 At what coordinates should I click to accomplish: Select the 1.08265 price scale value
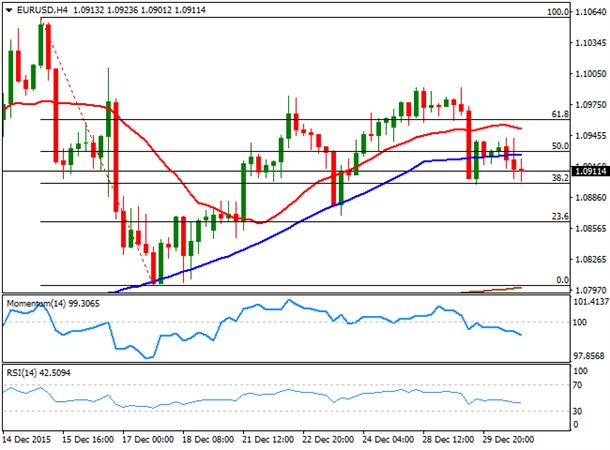click(591, 259)
